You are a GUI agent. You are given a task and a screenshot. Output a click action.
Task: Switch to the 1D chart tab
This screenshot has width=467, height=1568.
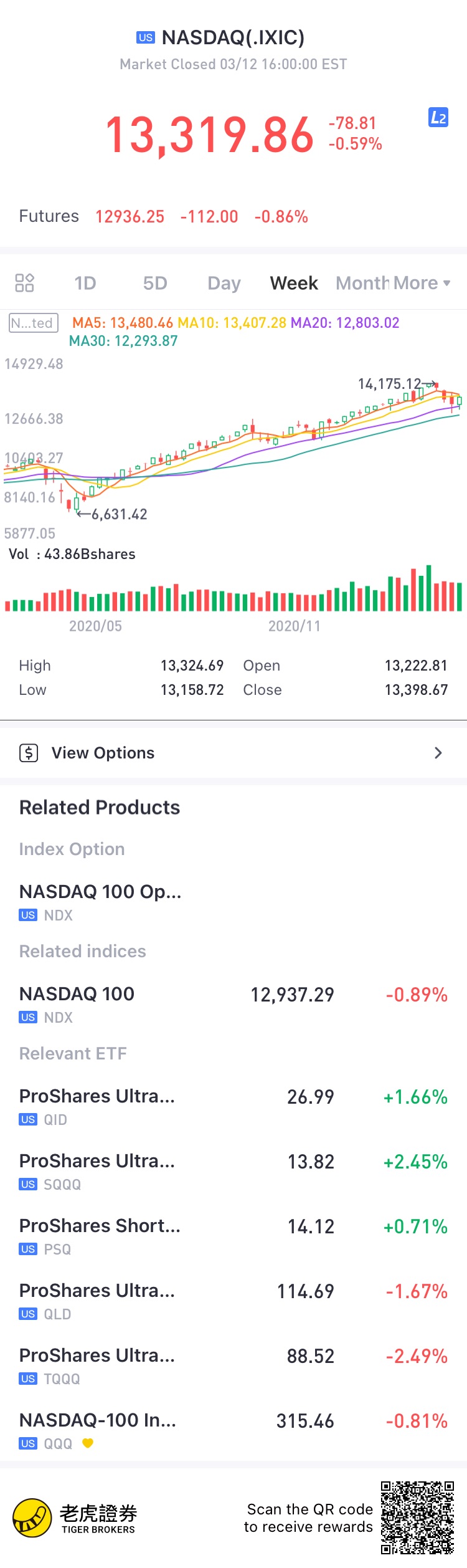click(x=85, y=284)
